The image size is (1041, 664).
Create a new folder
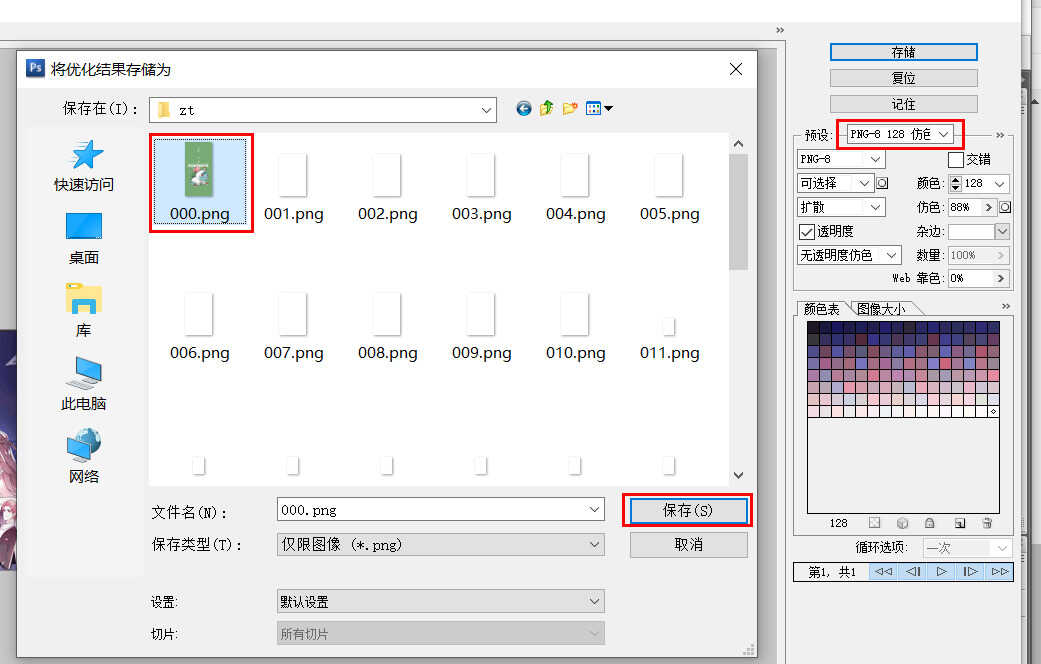point(570,108)
